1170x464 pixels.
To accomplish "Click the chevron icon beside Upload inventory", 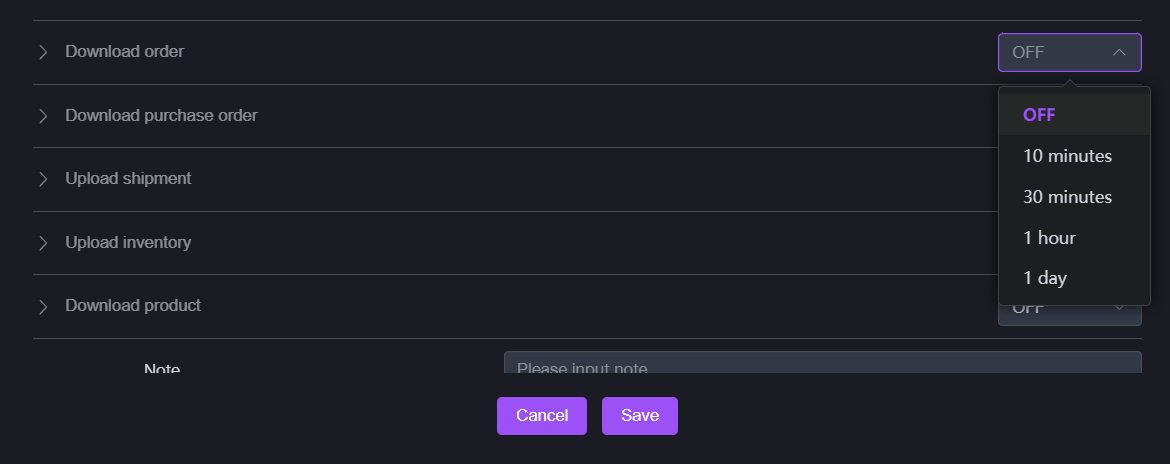I will [43, 243].
